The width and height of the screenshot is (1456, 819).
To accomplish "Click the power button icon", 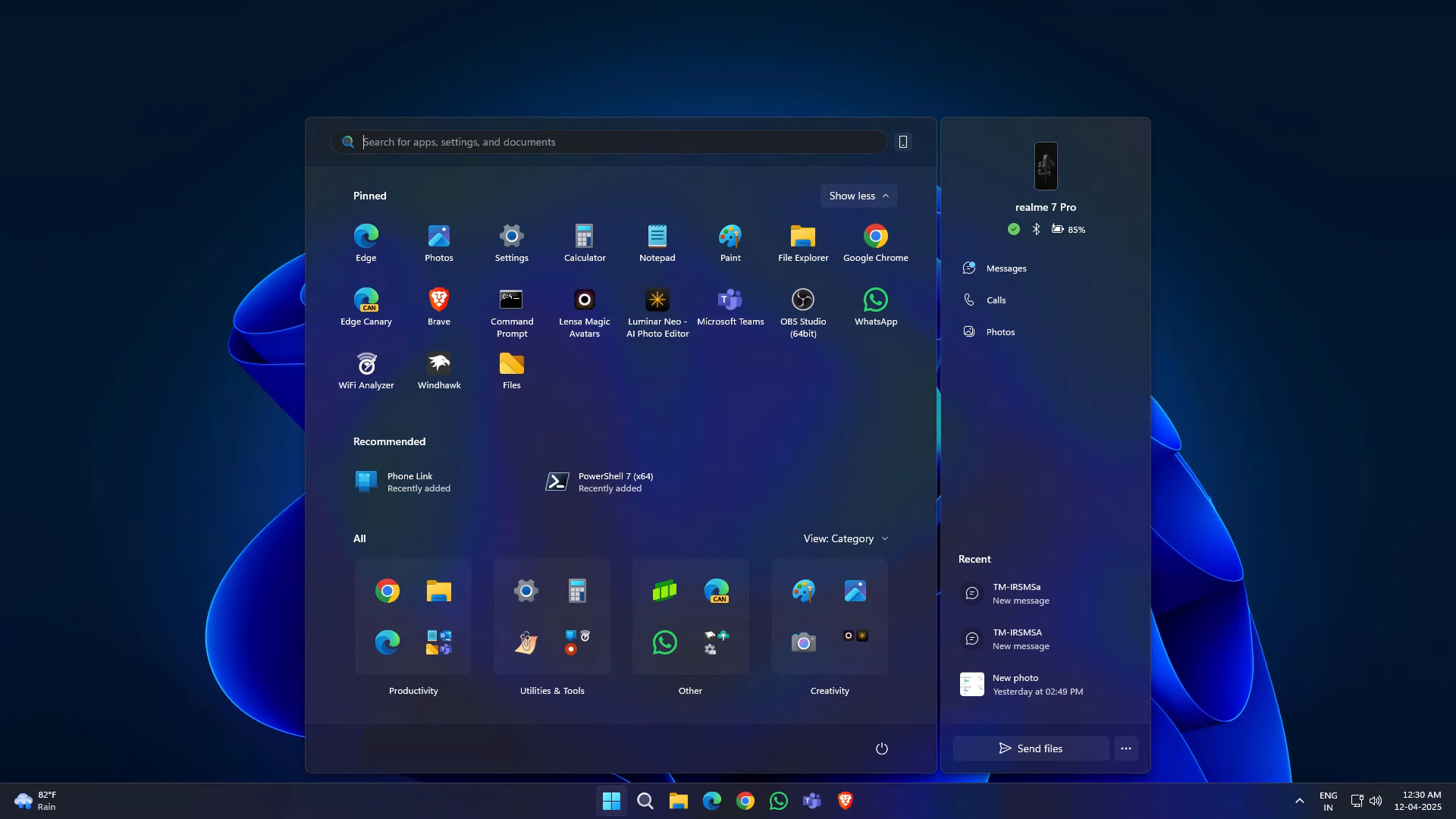I will tap(882, 748).
